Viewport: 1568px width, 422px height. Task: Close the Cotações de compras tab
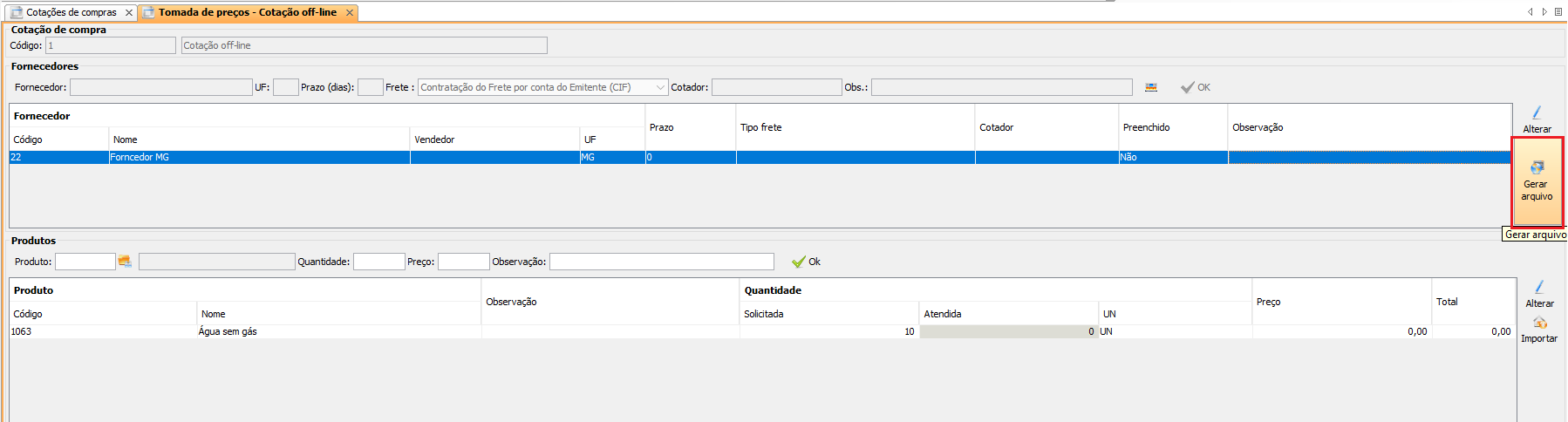point(129,12)
